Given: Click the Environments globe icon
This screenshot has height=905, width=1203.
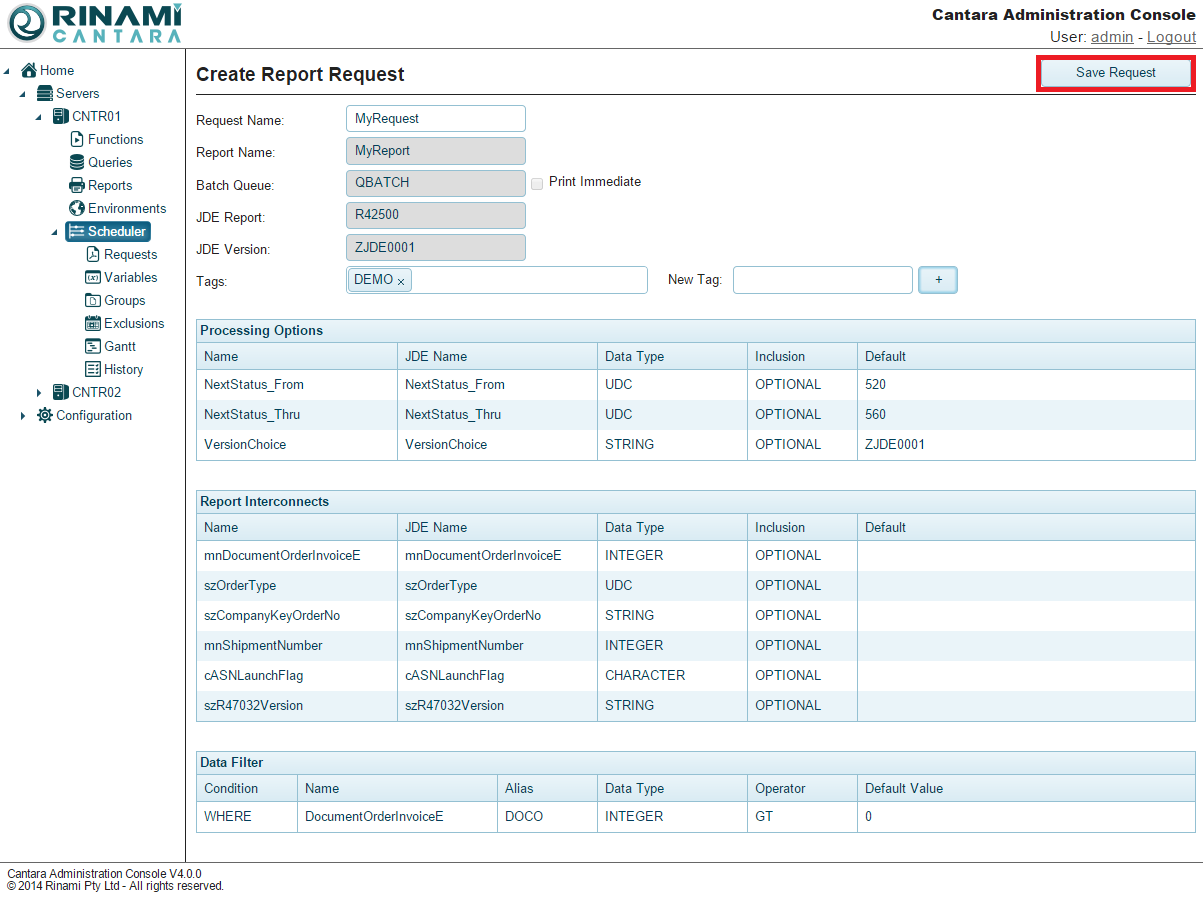Looking at the screenshot, I should (77, 208).
